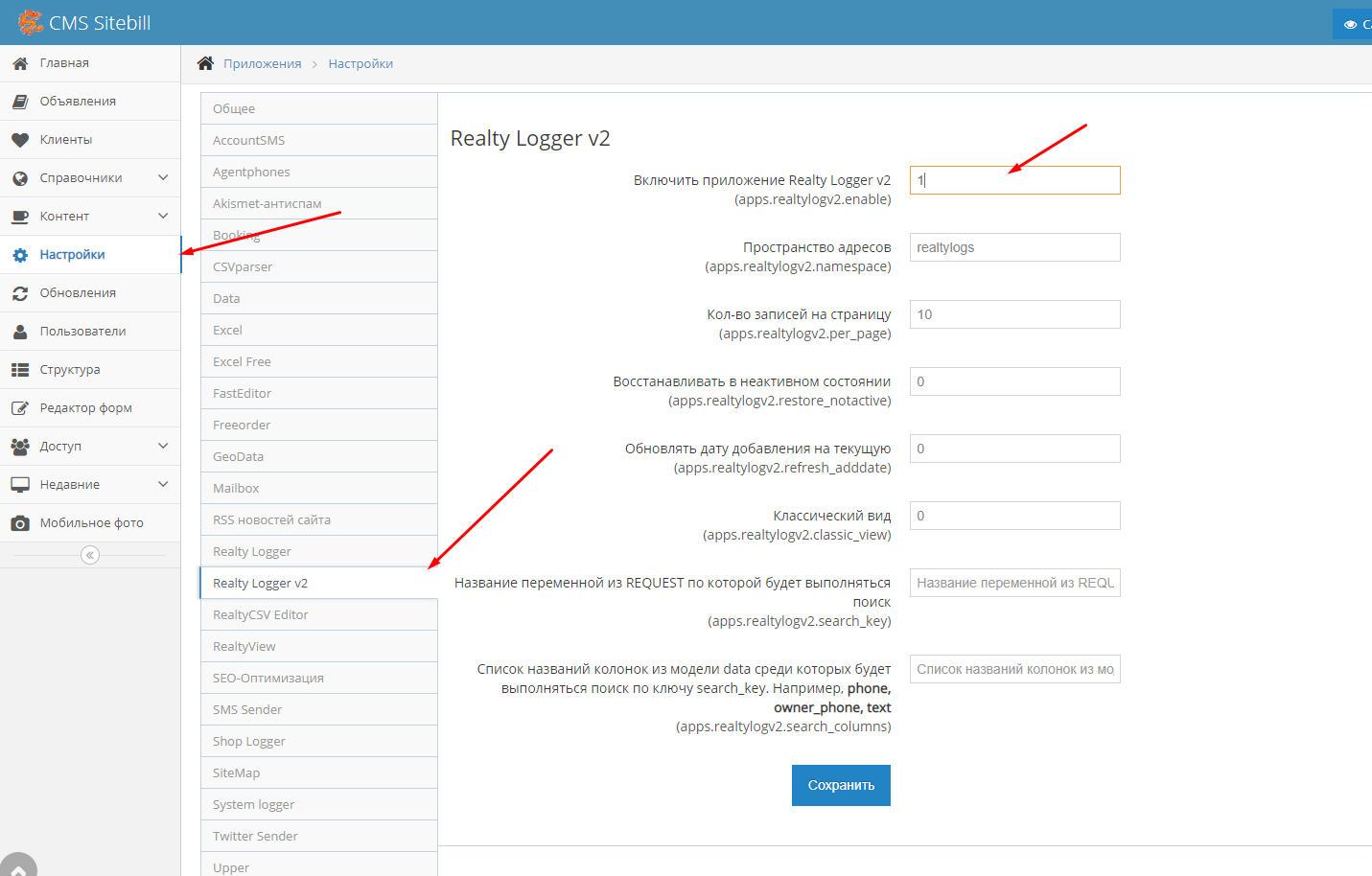Open the SMS Sender tab
This screenshot has height=876, width=1372.
319,709
